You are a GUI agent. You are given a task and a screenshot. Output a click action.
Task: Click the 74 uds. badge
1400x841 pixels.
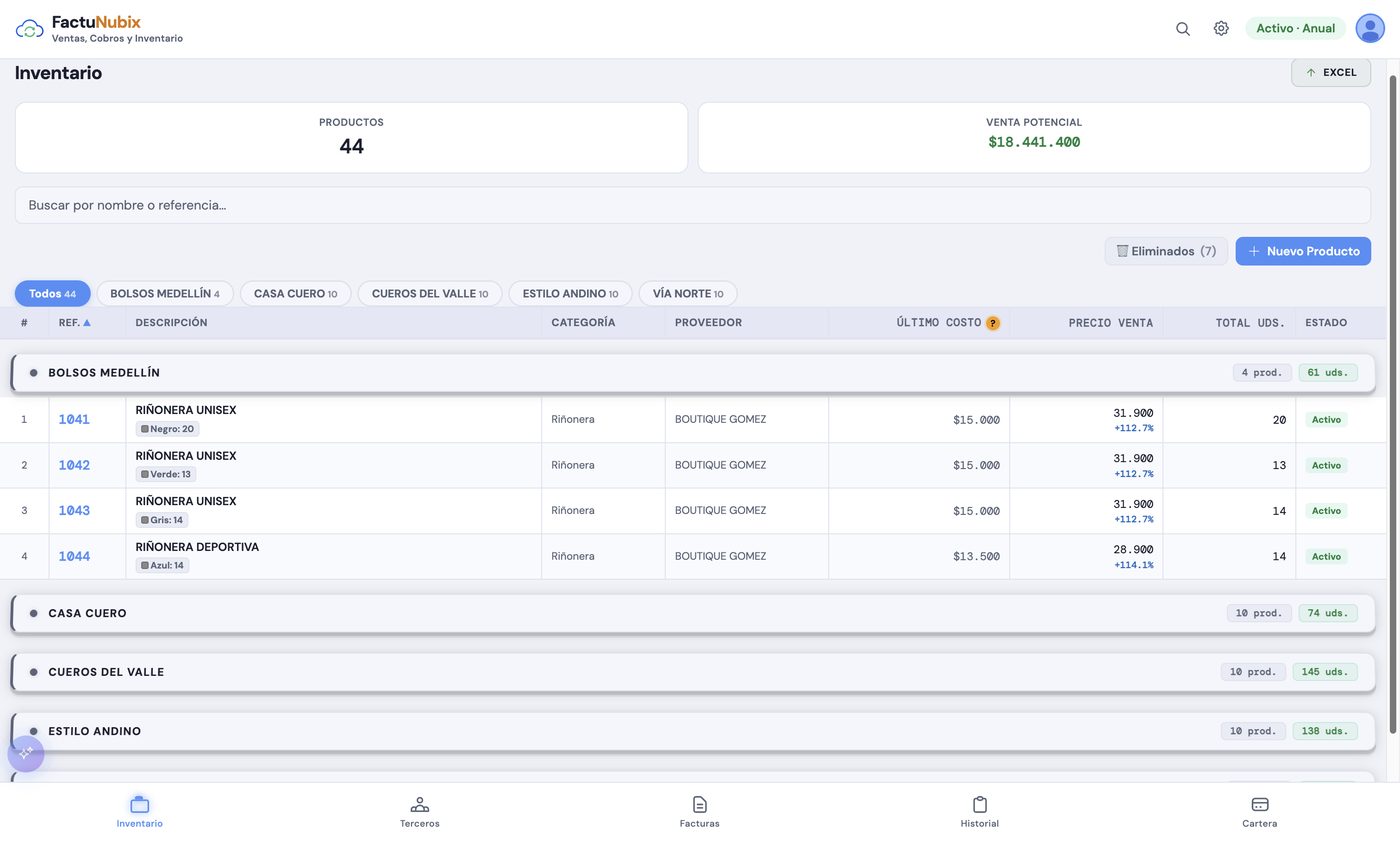coord(1328,613)
